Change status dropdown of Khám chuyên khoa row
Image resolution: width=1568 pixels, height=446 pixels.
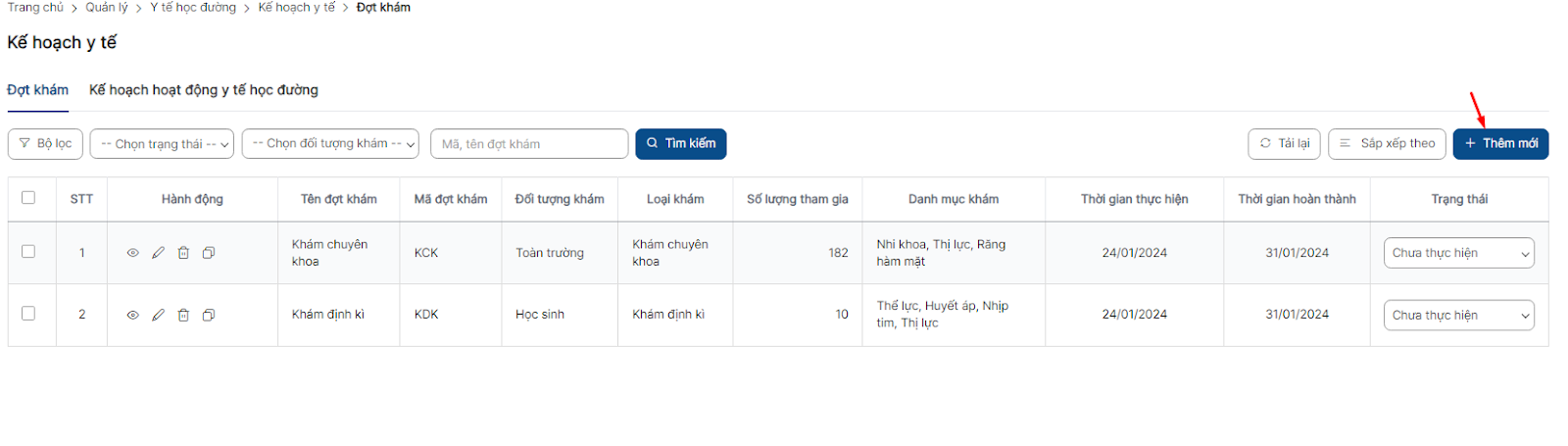[x=1458, y=253]
